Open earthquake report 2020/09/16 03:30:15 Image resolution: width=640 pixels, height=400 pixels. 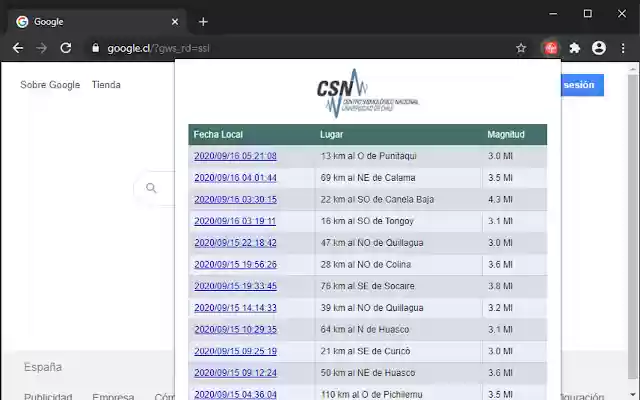pyautogui.click(x=236, y=199)
